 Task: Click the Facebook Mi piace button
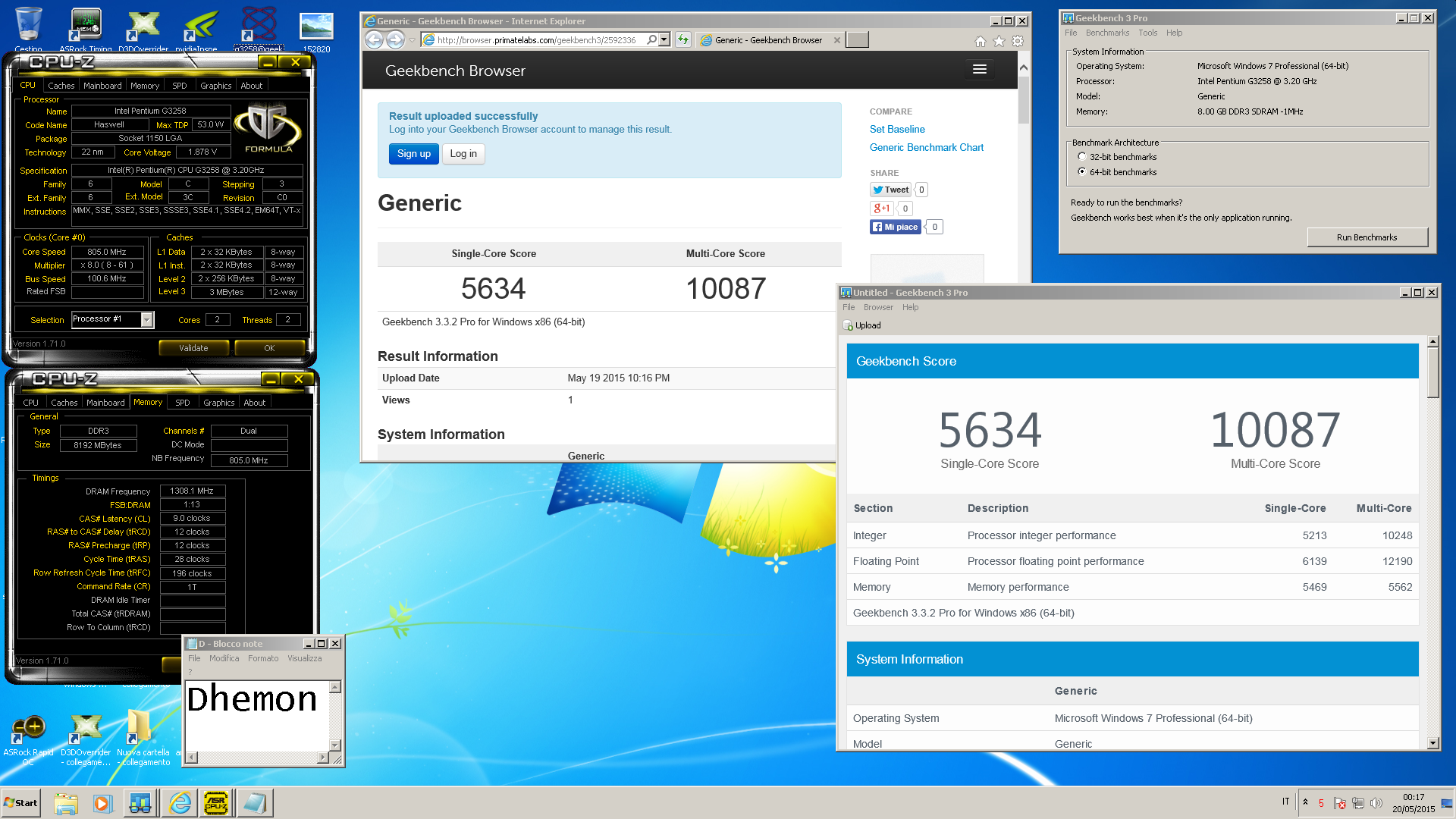[x=896, y=227]
